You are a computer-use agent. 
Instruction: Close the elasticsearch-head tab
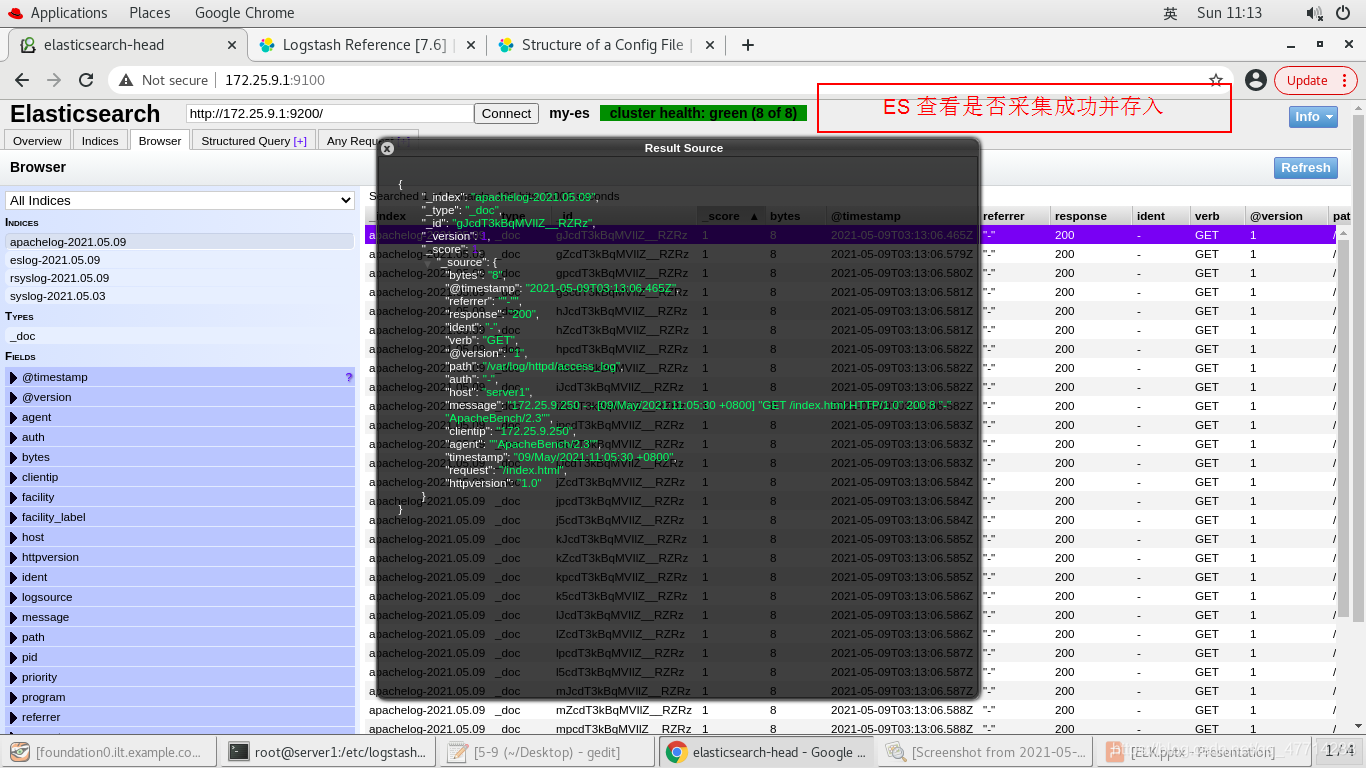tap(231, 45)
